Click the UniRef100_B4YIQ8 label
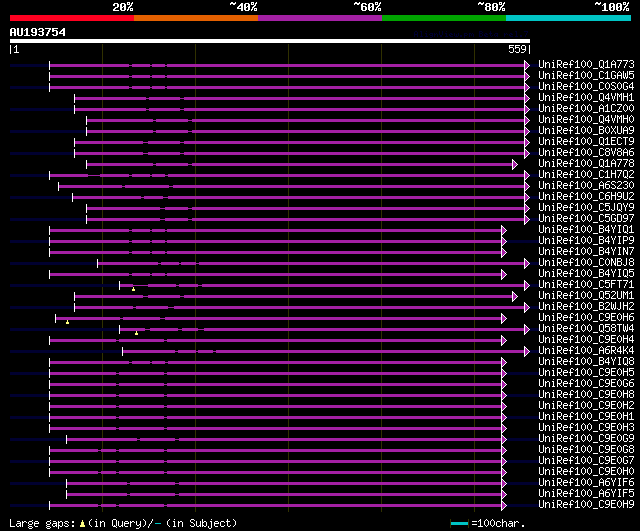Screen dimensions: 640x531 point(586,362)
